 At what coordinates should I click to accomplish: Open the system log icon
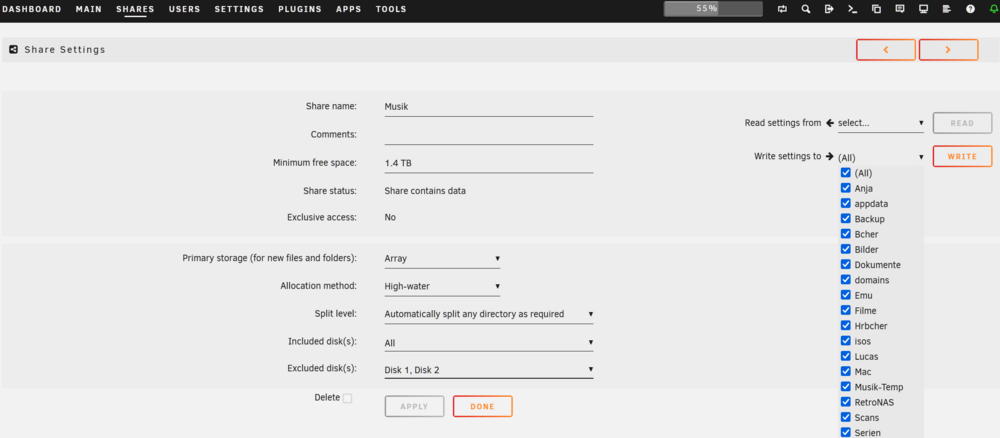[x=946, y=9]
